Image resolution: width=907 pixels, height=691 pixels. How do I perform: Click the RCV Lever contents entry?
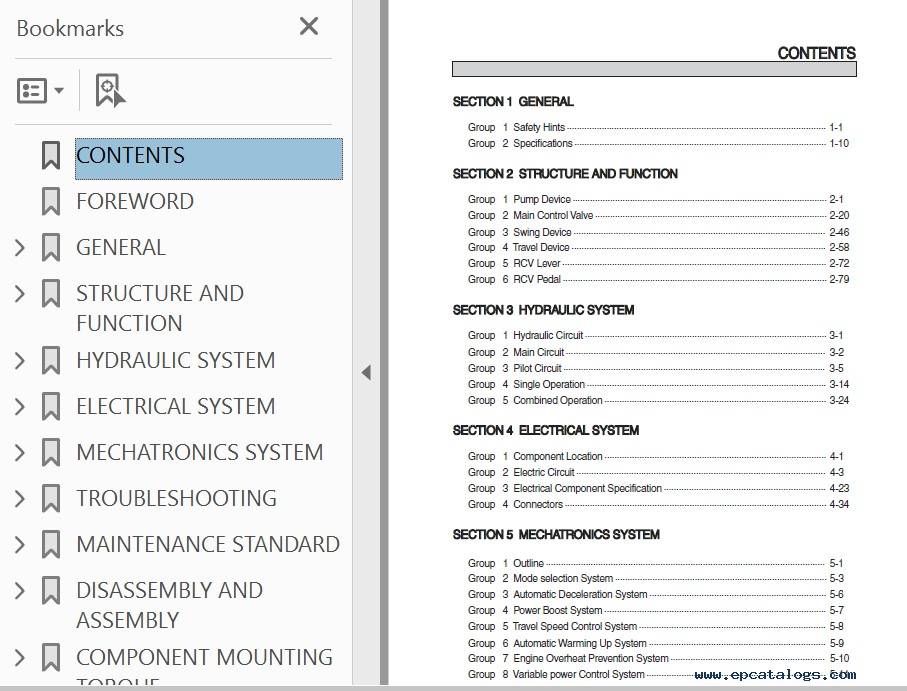(658, 264)
